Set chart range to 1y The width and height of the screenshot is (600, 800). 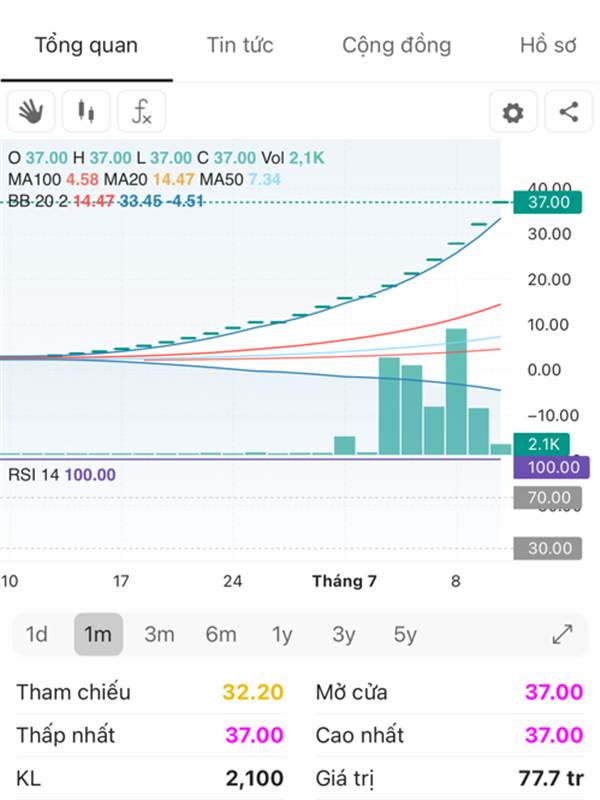(x=282, y=634)
